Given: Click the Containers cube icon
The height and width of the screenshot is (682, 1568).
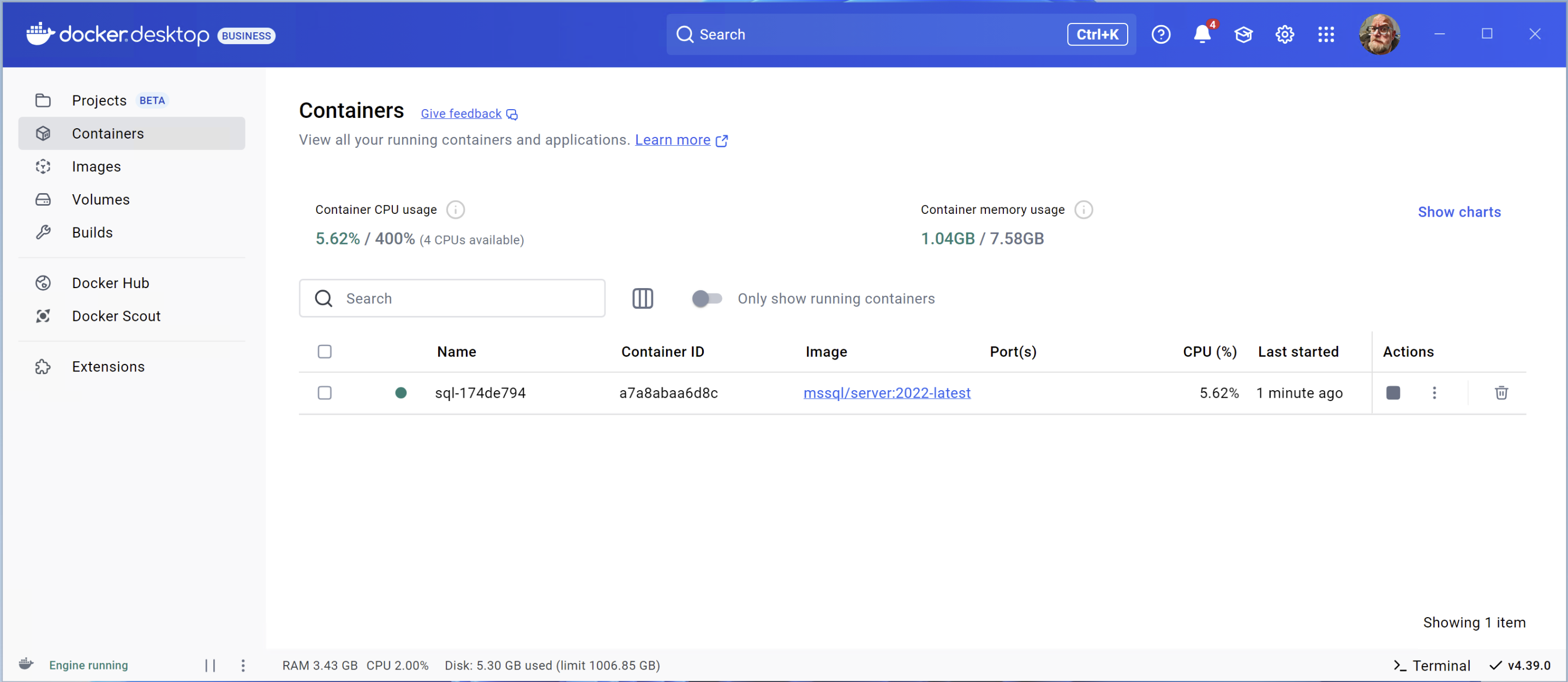Looking at the screenshot, I should pos(43,133).
